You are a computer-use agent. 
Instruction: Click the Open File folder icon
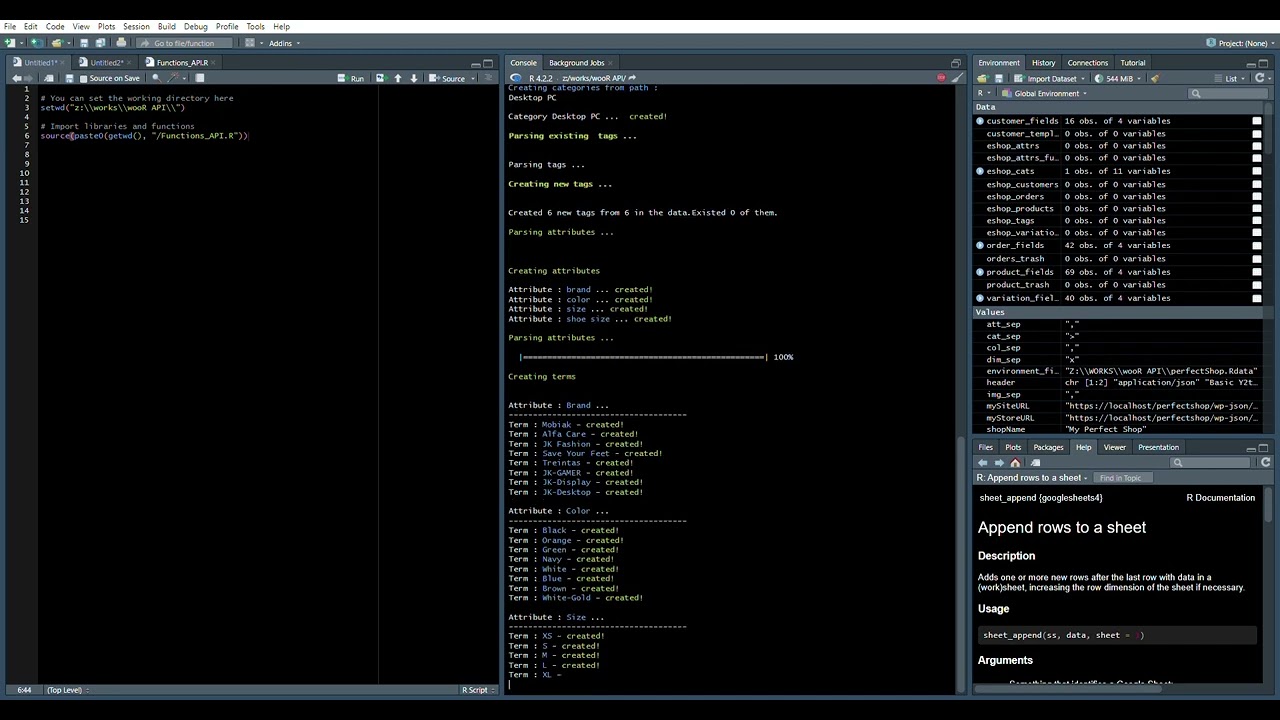pos(57,43)
